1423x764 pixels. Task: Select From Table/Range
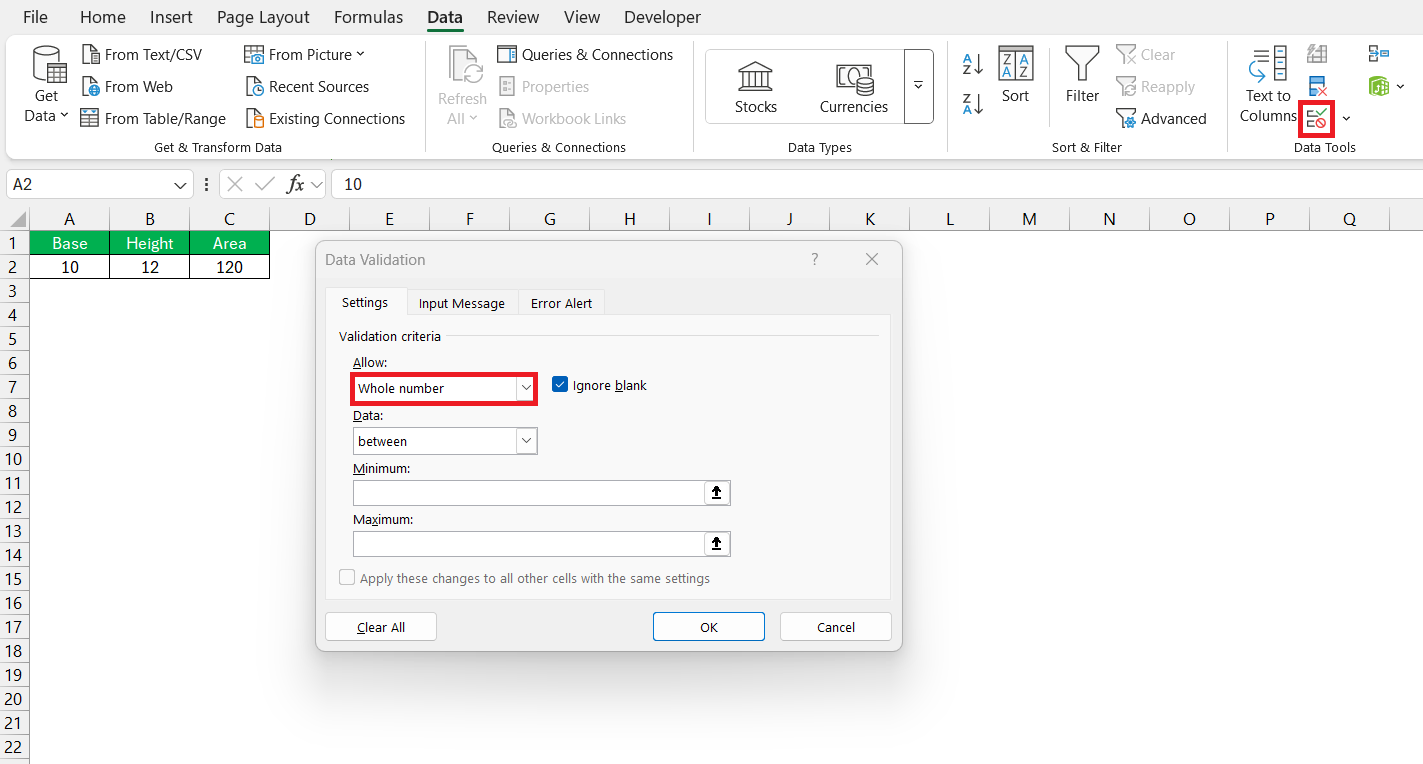(154, 119)
